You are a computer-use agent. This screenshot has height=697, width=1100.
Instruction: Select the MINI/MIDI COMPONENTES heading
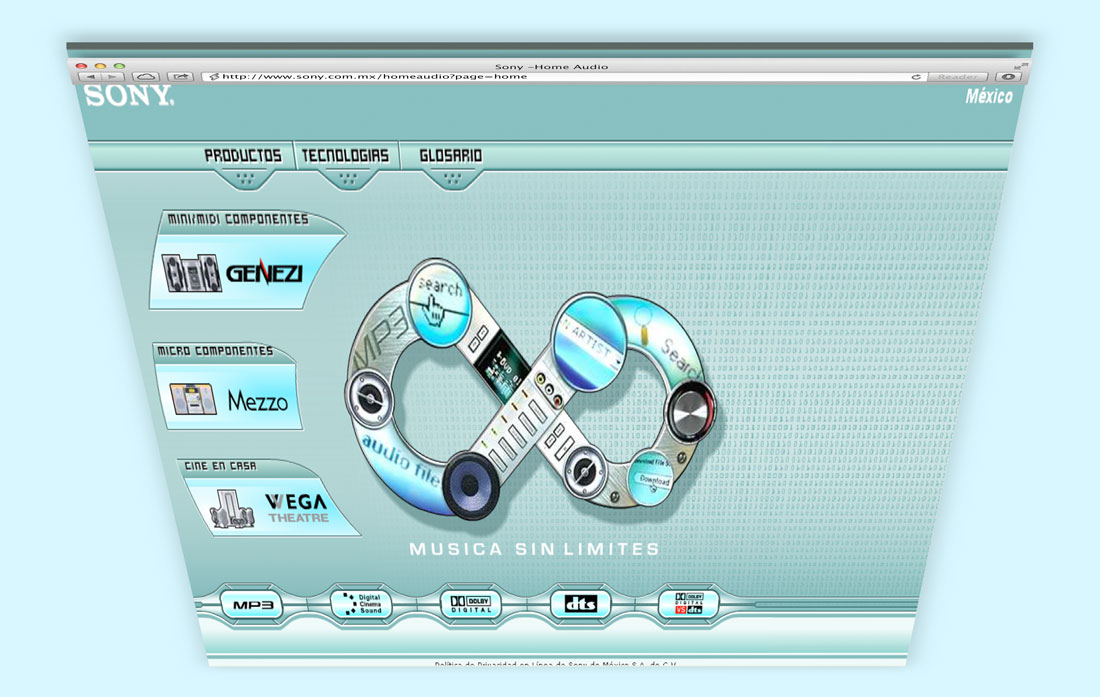click(x=238, y=219)
